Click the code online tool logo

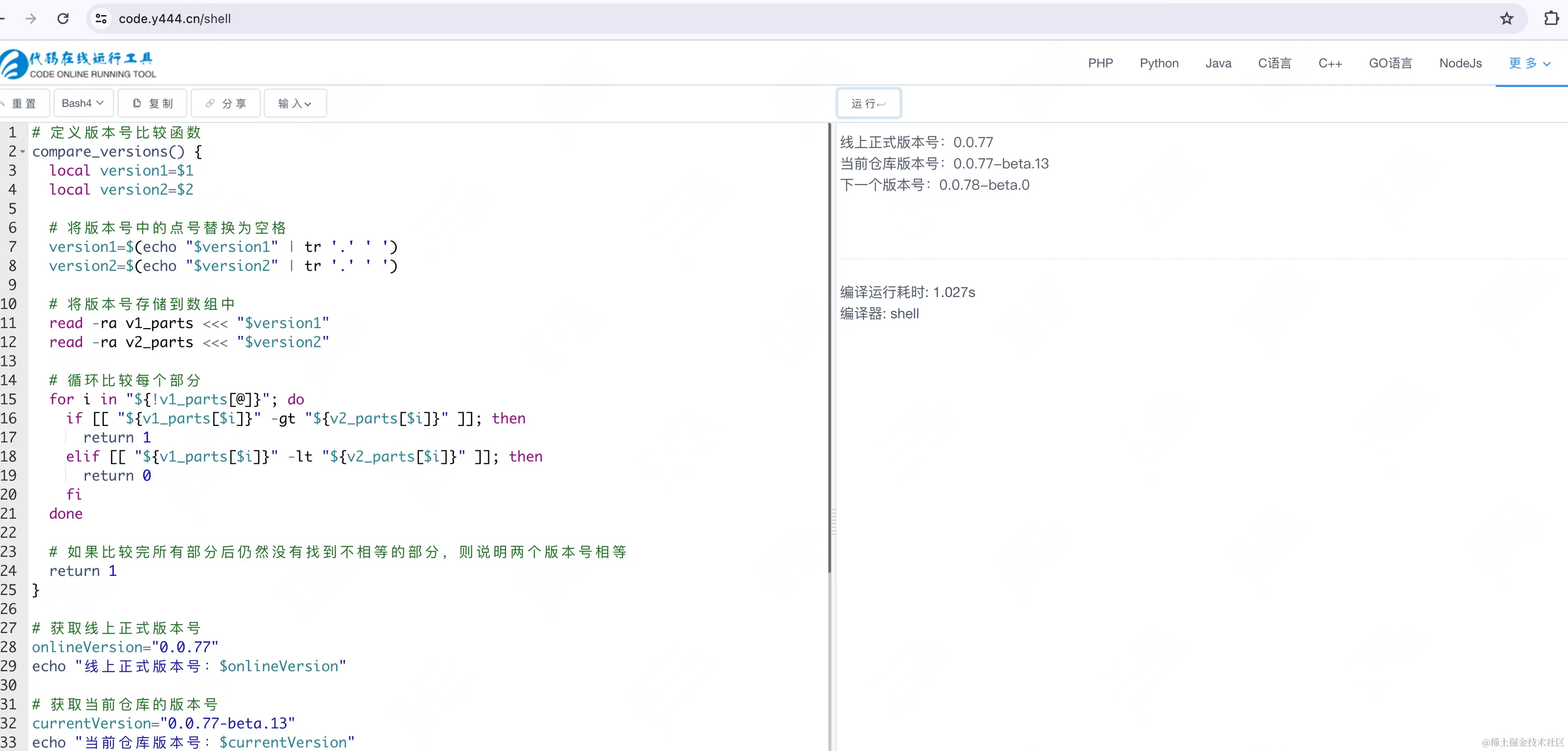click(x=78, y=64)
